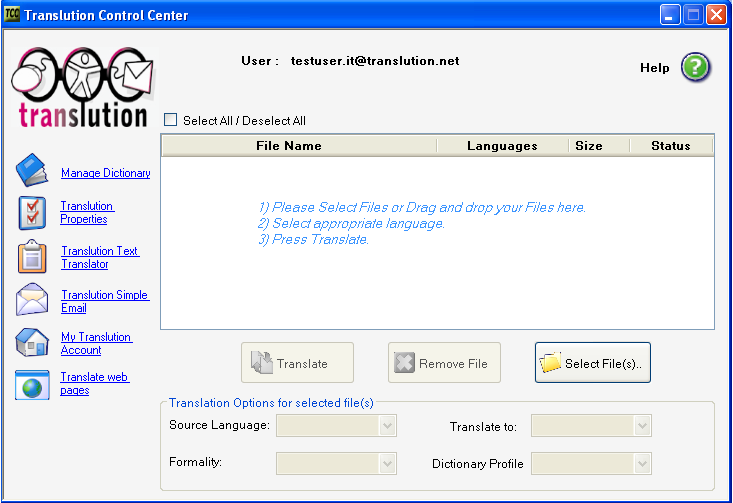Click the blue book Manage Dictionary icon
This screenshot has height=503, width=733.
coord(32,170)
